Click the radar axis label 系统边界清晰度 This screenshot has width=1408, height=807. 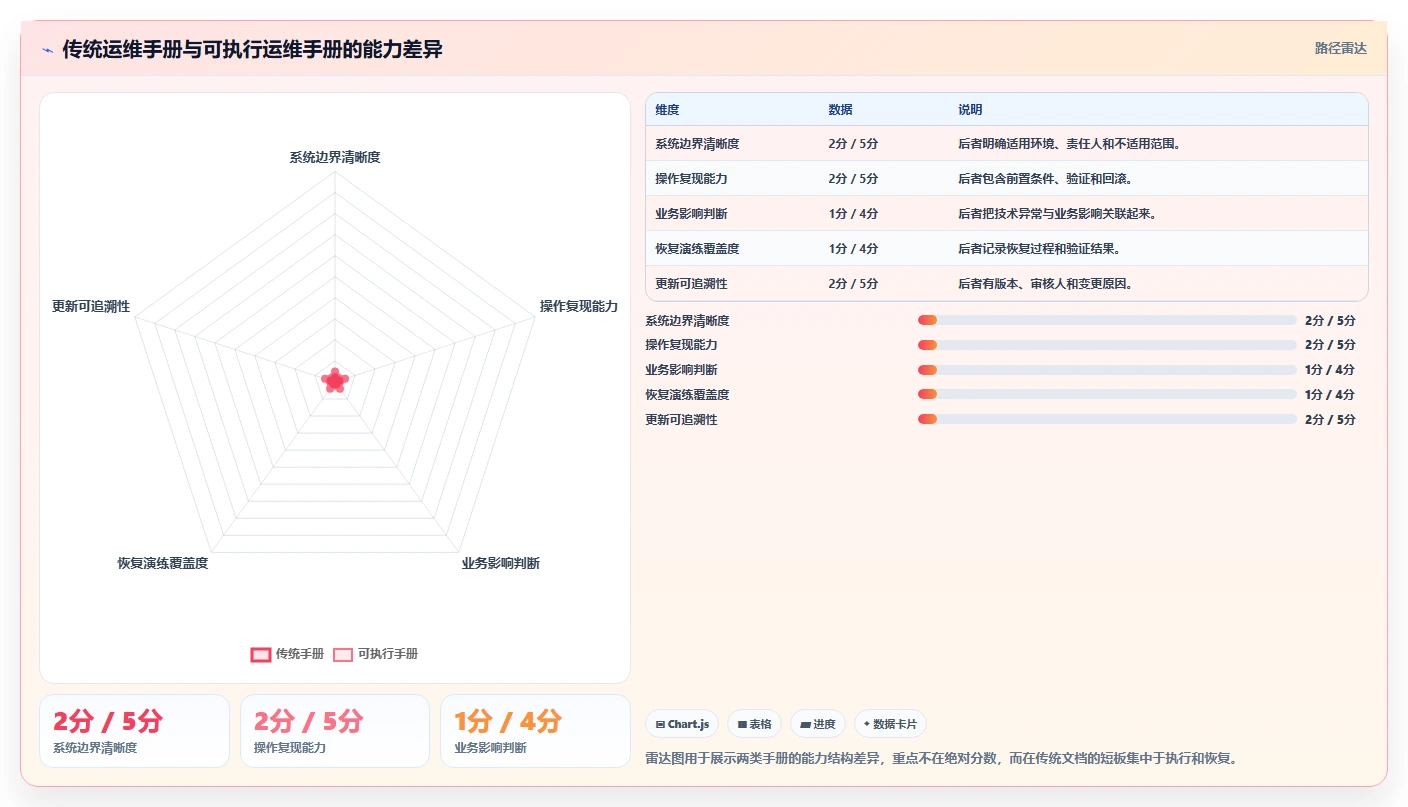click(335, 157)
